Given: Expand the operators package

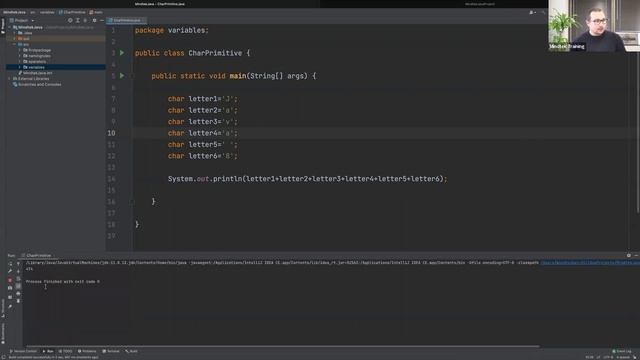Looking at the screenshot, I should [x=20, y=62].
